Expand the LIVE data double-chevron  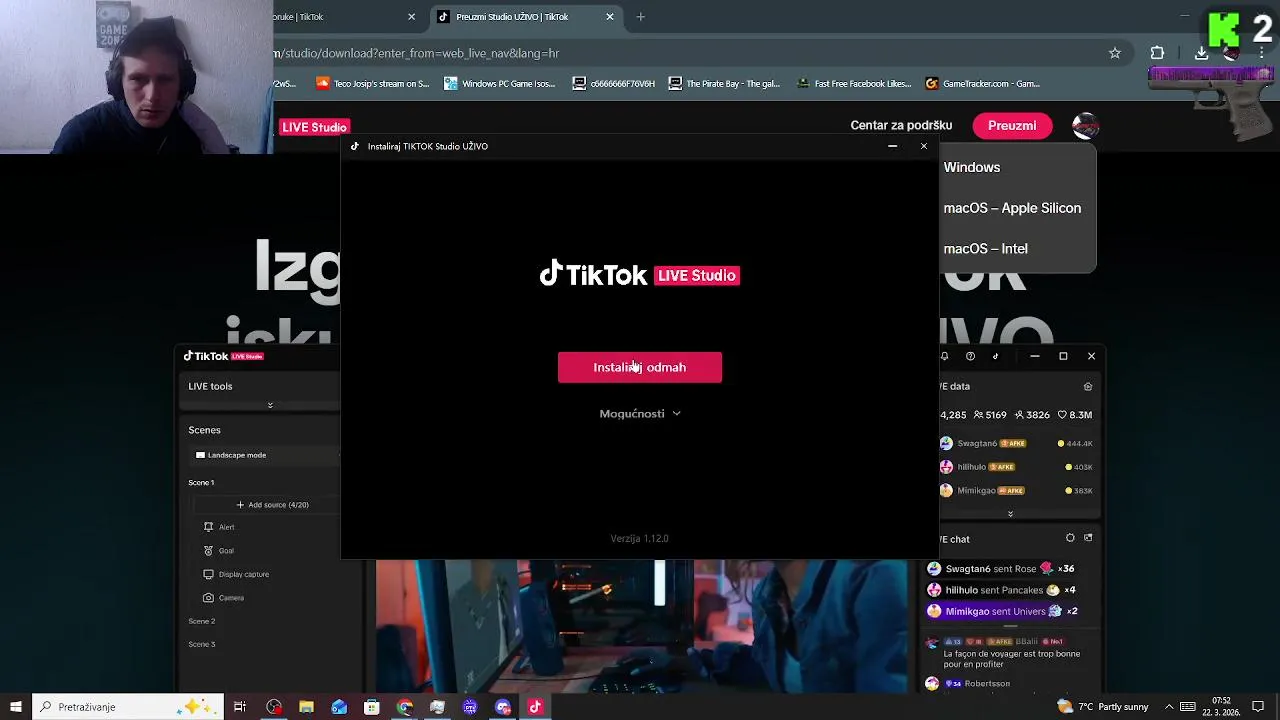pyautogui.click(x=1010, y=514)
